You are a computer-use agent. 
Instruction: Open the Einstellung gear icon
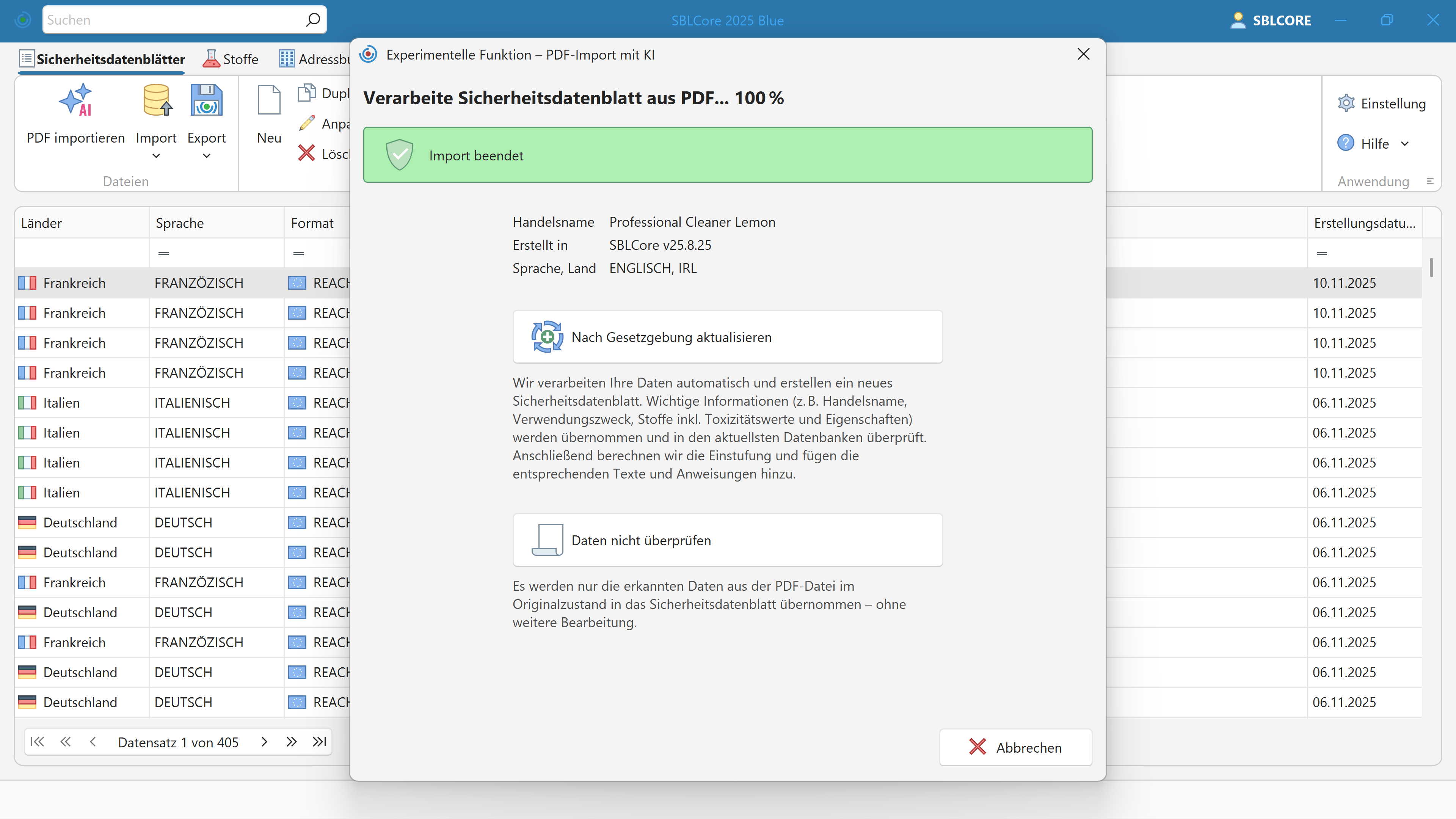1347,103
